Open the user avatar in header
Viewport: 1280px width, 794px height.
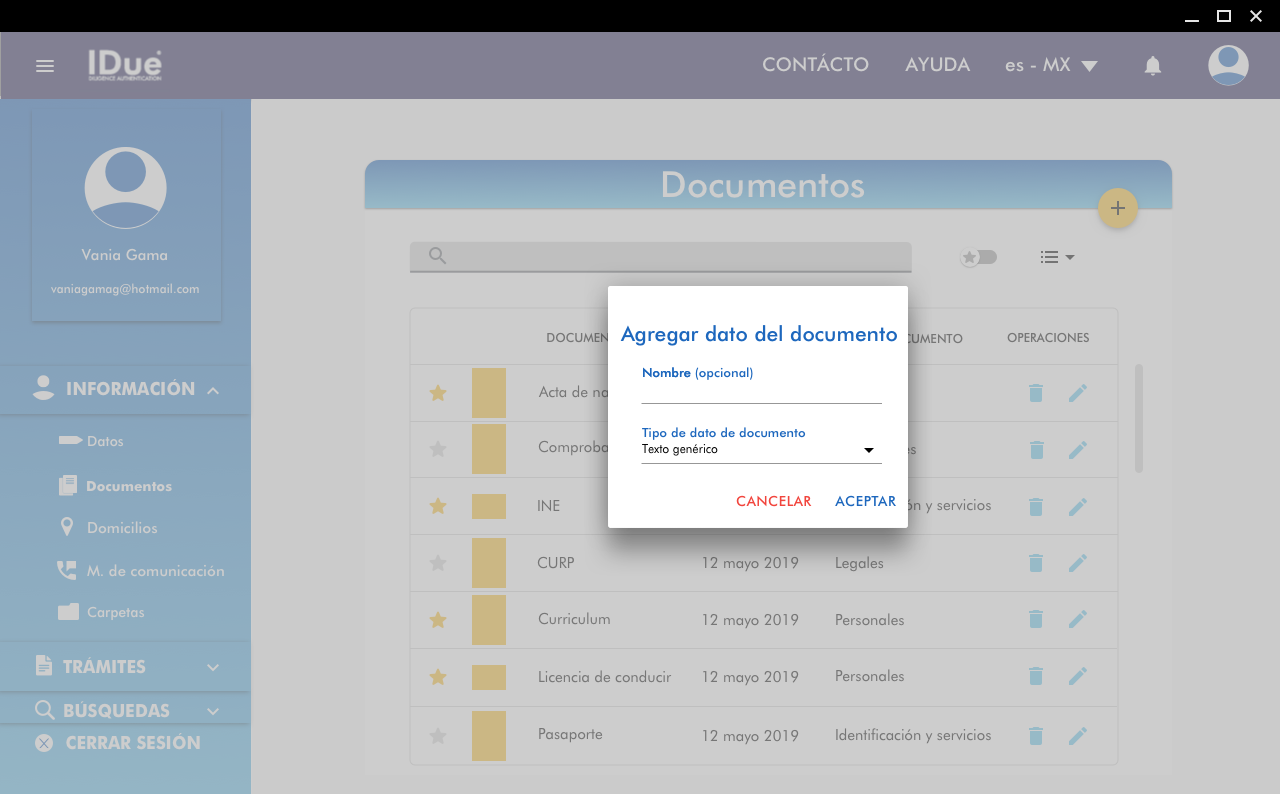click(1227, 66)
